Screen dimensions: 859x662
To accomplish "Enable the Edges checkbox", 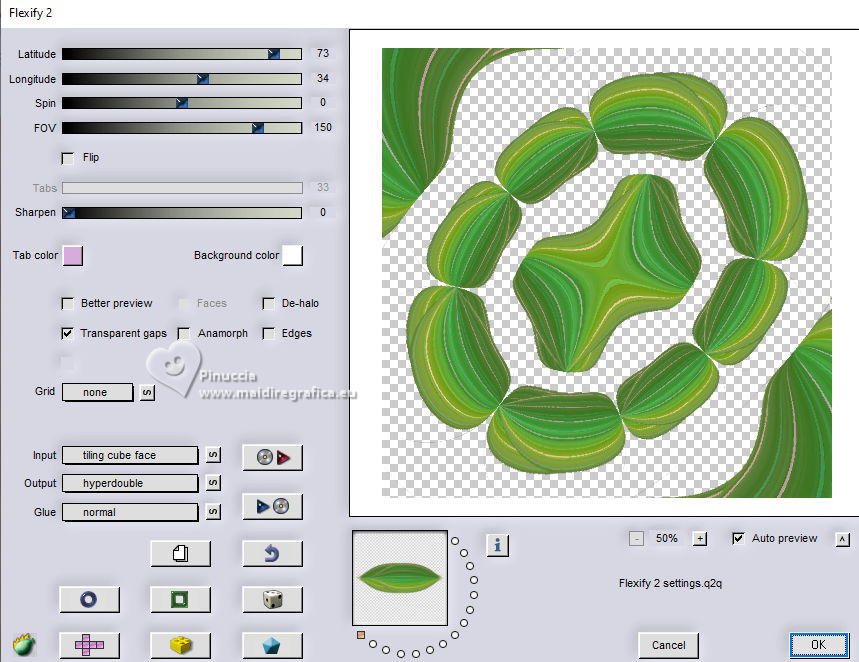I will point(268,333).
